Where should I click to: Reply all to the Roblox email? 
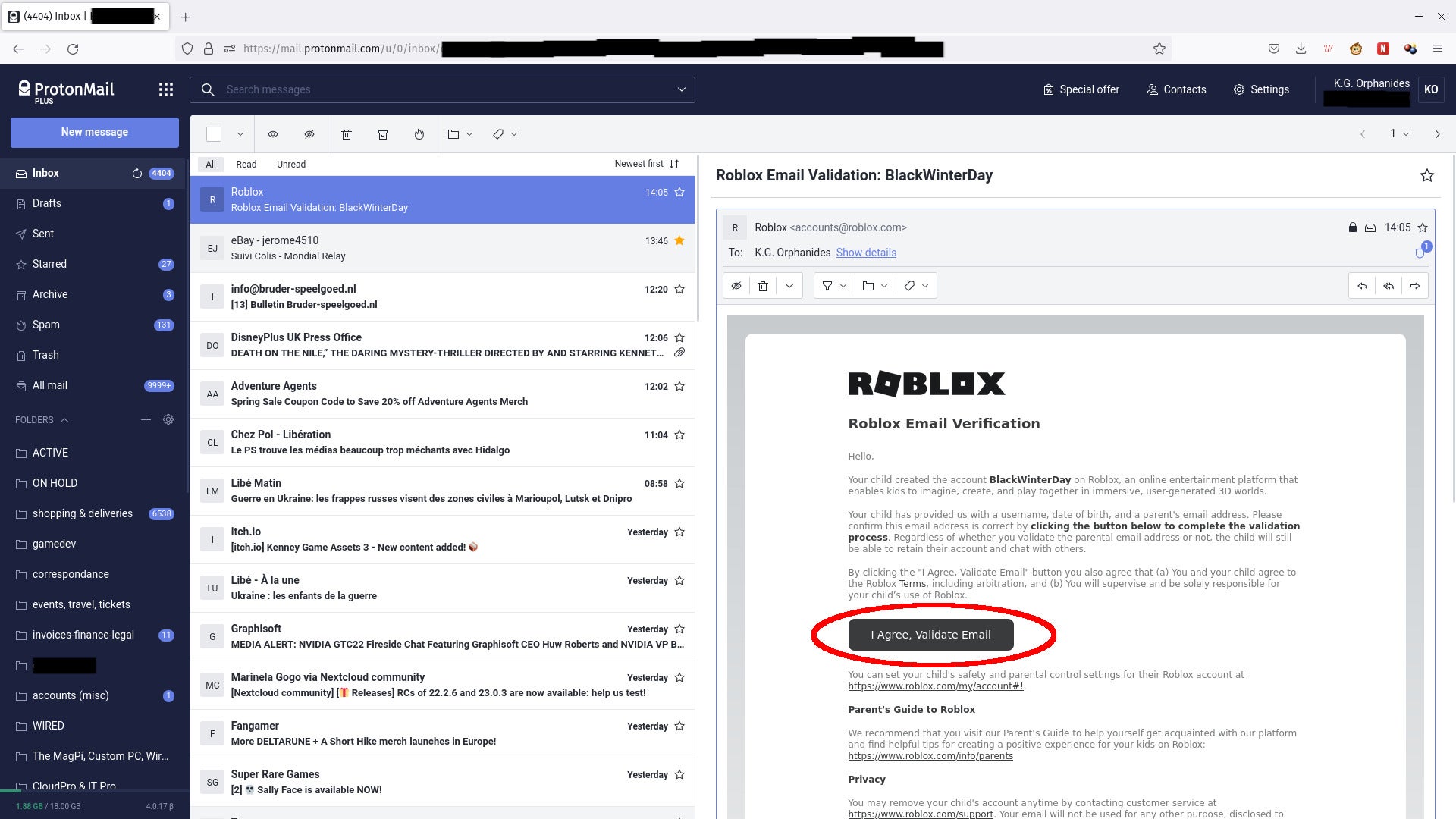[1389, 286]
